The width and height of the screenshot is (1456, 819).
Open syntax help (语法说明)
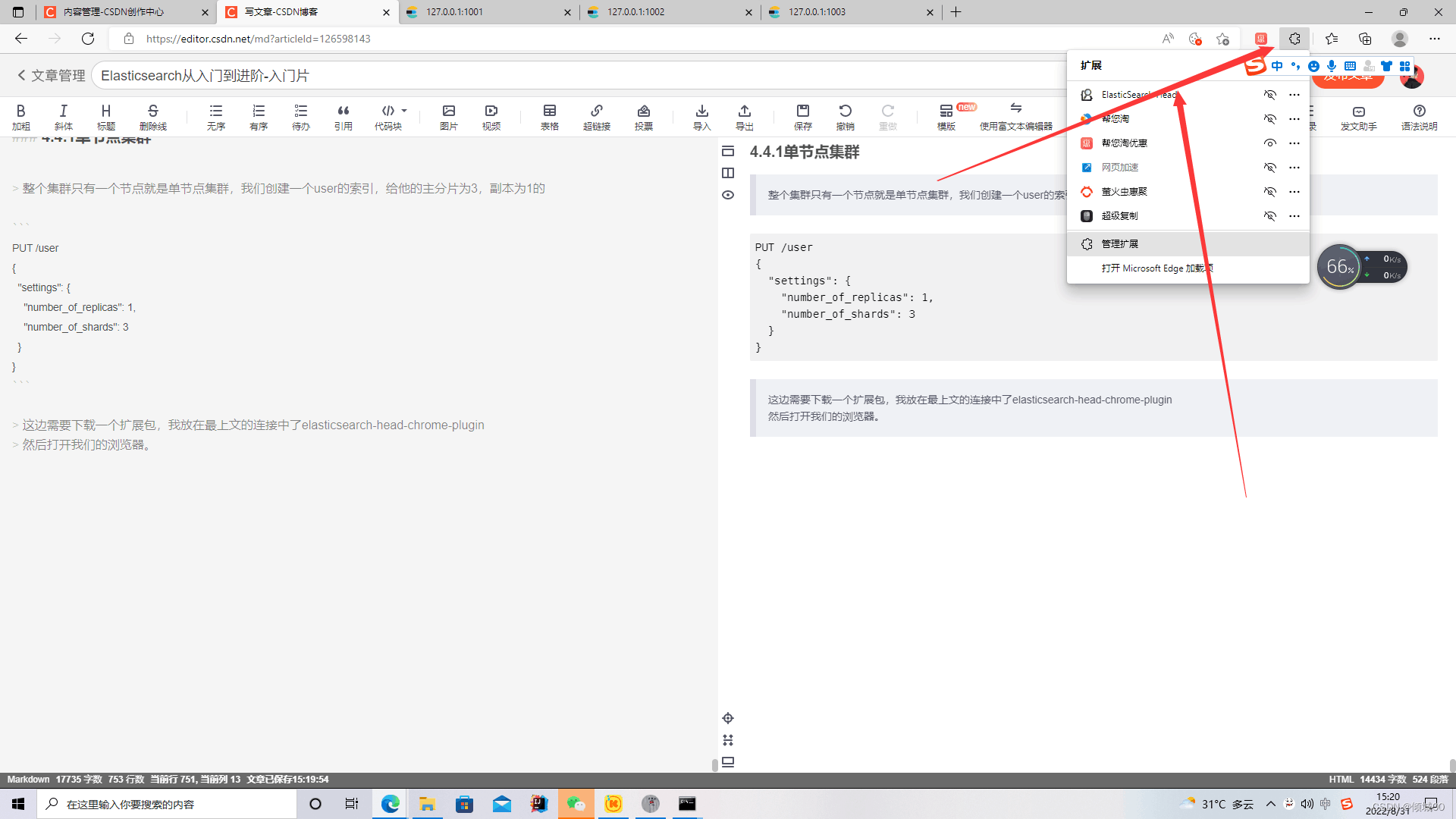(1420, 117)
